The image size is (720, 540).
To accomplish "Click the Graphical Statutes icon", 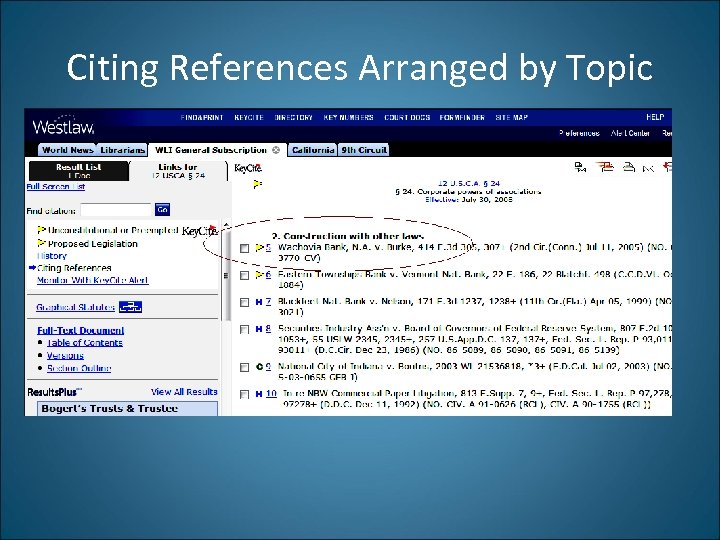I will pyautogui.click(x=130, y=307).
